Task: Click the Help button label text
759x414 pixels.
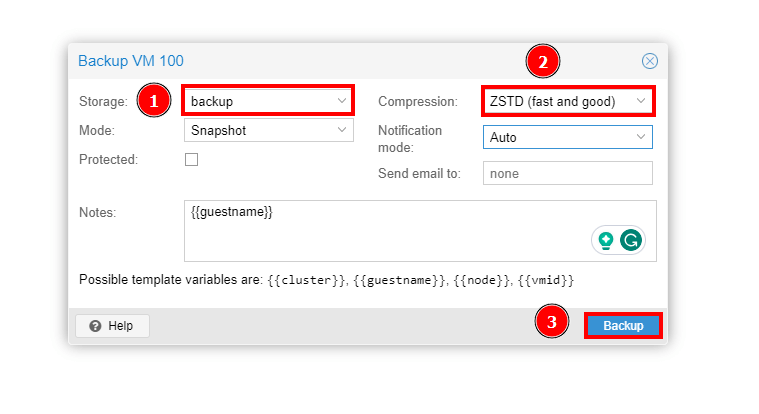Action: click(x=121, y=326)
